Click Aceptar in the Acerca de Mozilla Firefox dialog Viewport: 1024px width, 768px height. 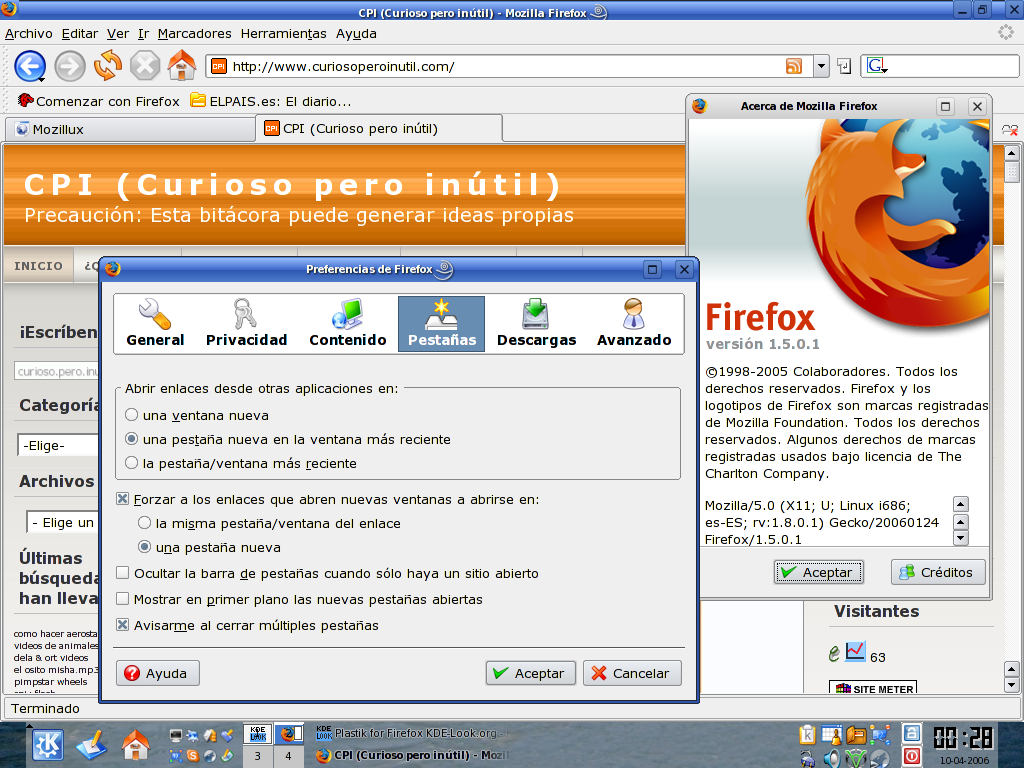click(x=818, y=572)
